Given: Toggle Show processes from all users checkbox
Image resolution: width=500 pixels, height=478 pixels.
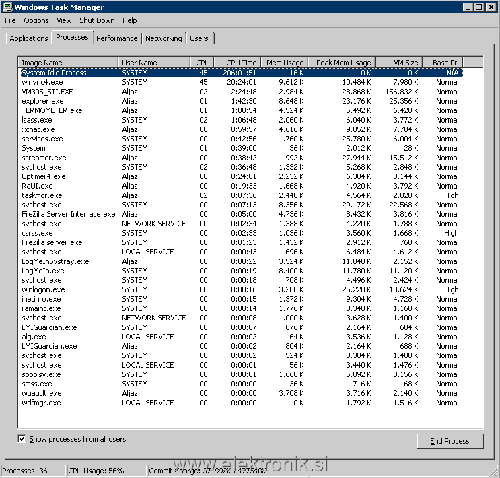Looking at the screenshot, I should pos(21,439).
